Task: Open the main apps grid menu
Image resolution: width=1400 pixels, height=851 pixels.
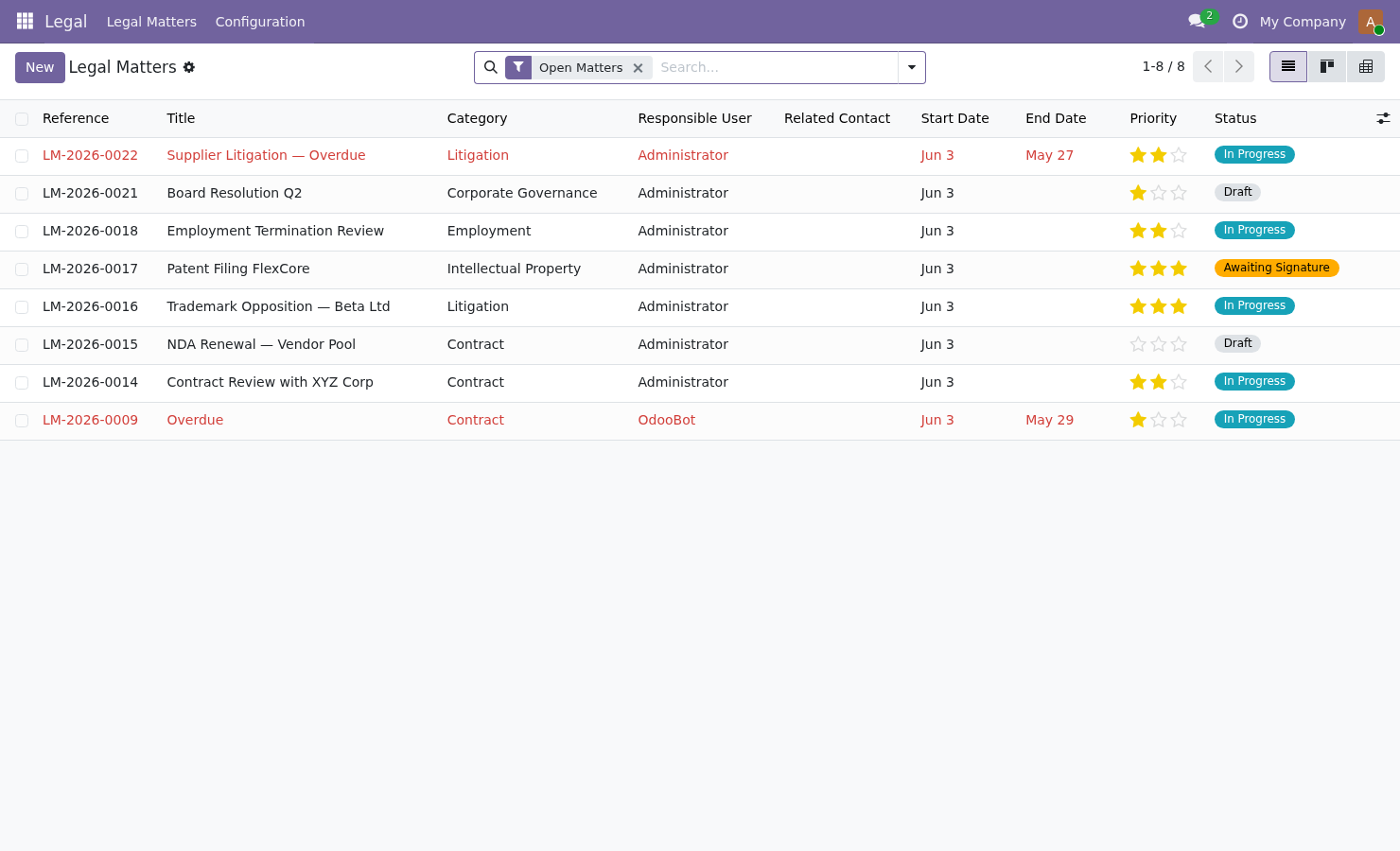Action: pyautogui.click(x=25, y=21)
